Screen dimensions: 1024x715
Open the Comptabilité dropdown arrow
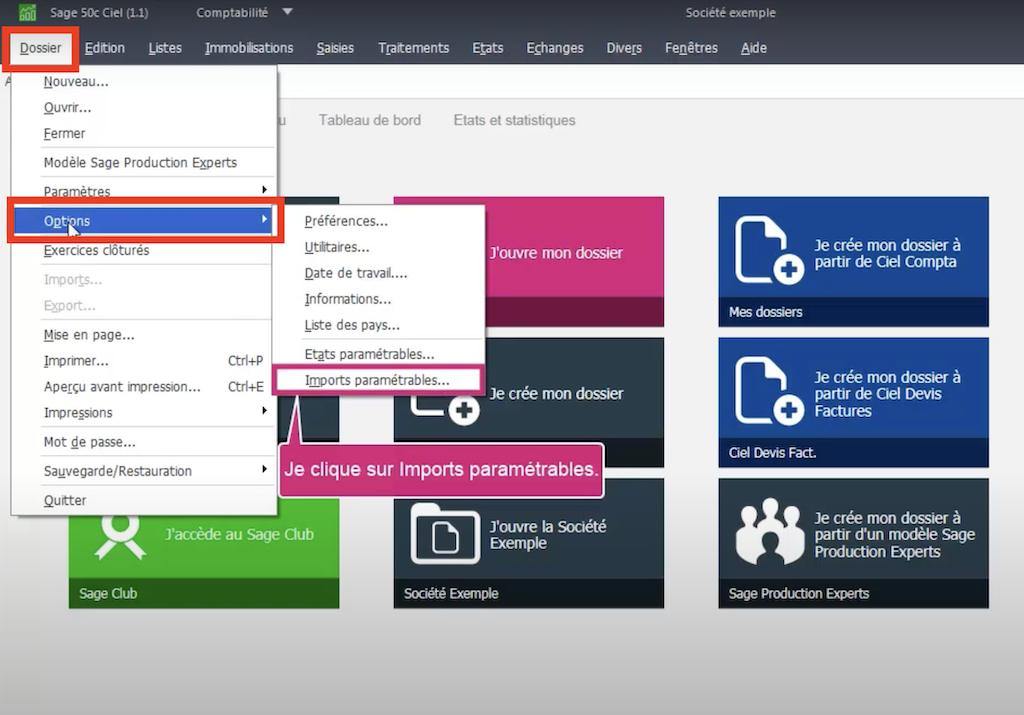[x=287, y=12]
